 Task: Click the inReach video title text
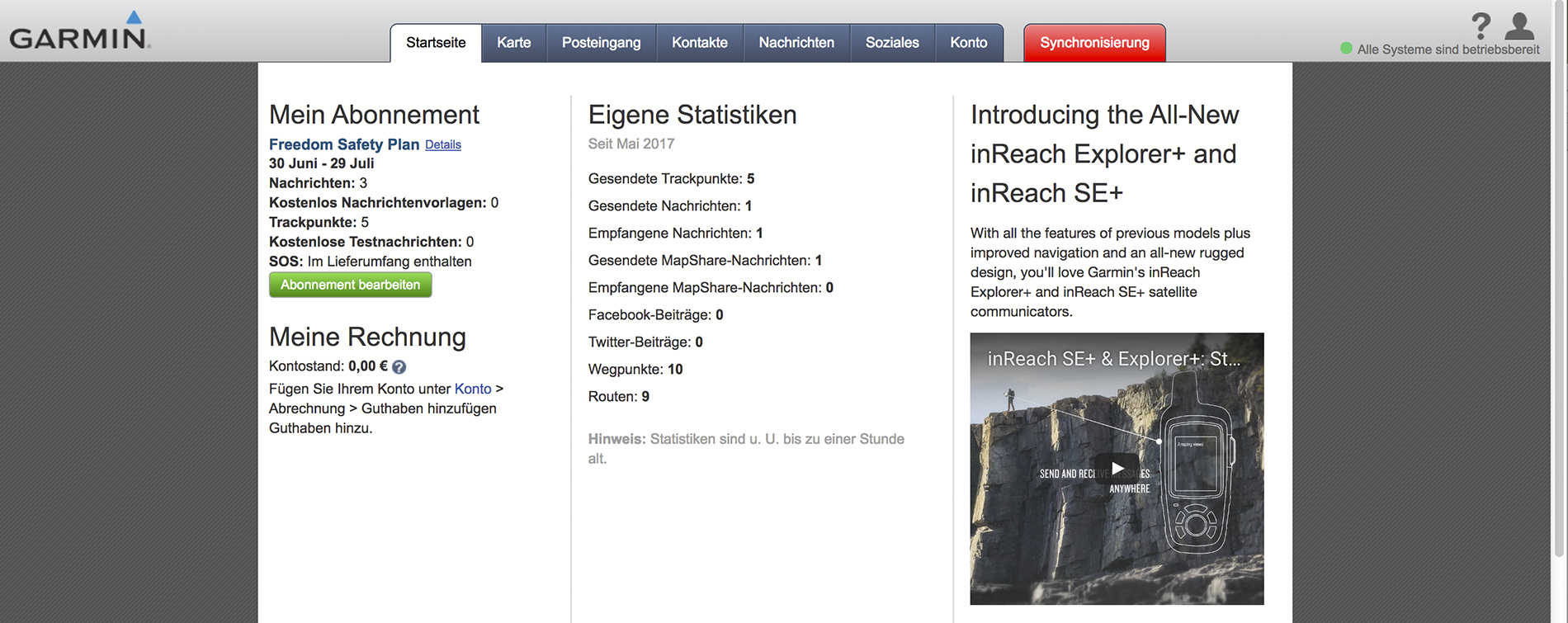(x=1113, y=359)
